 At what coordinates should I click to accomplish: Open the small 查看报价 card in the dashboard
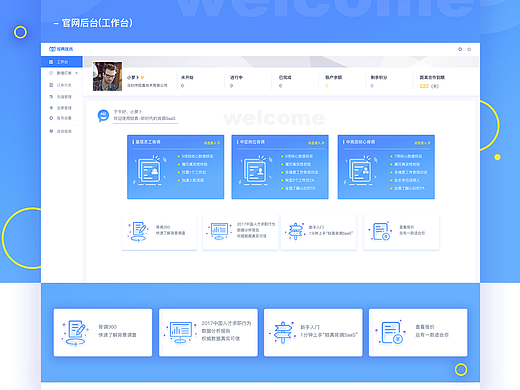[401, 232]
